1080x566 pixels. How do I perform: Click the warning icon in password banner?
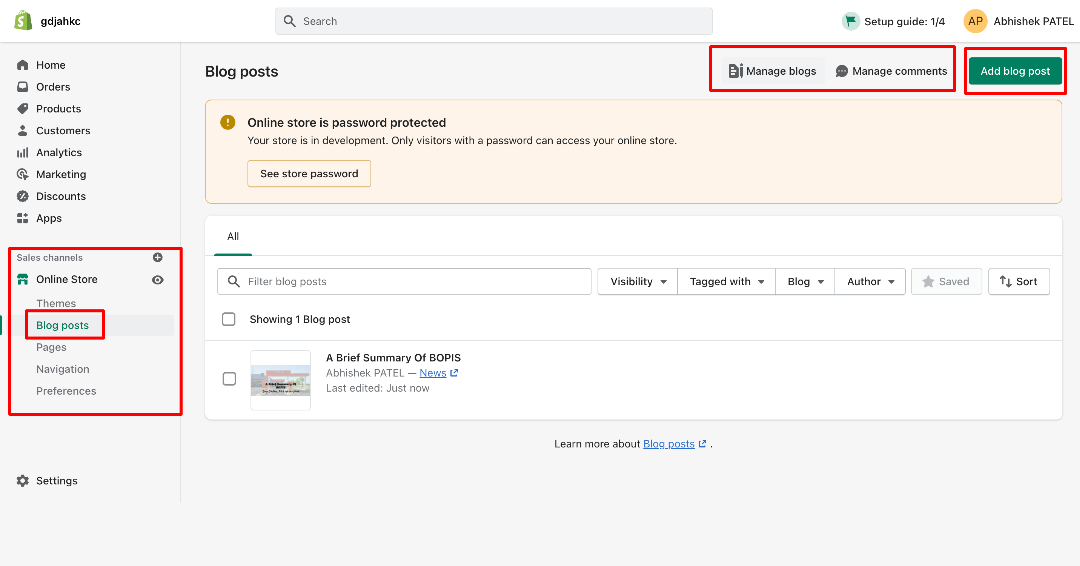227,123
